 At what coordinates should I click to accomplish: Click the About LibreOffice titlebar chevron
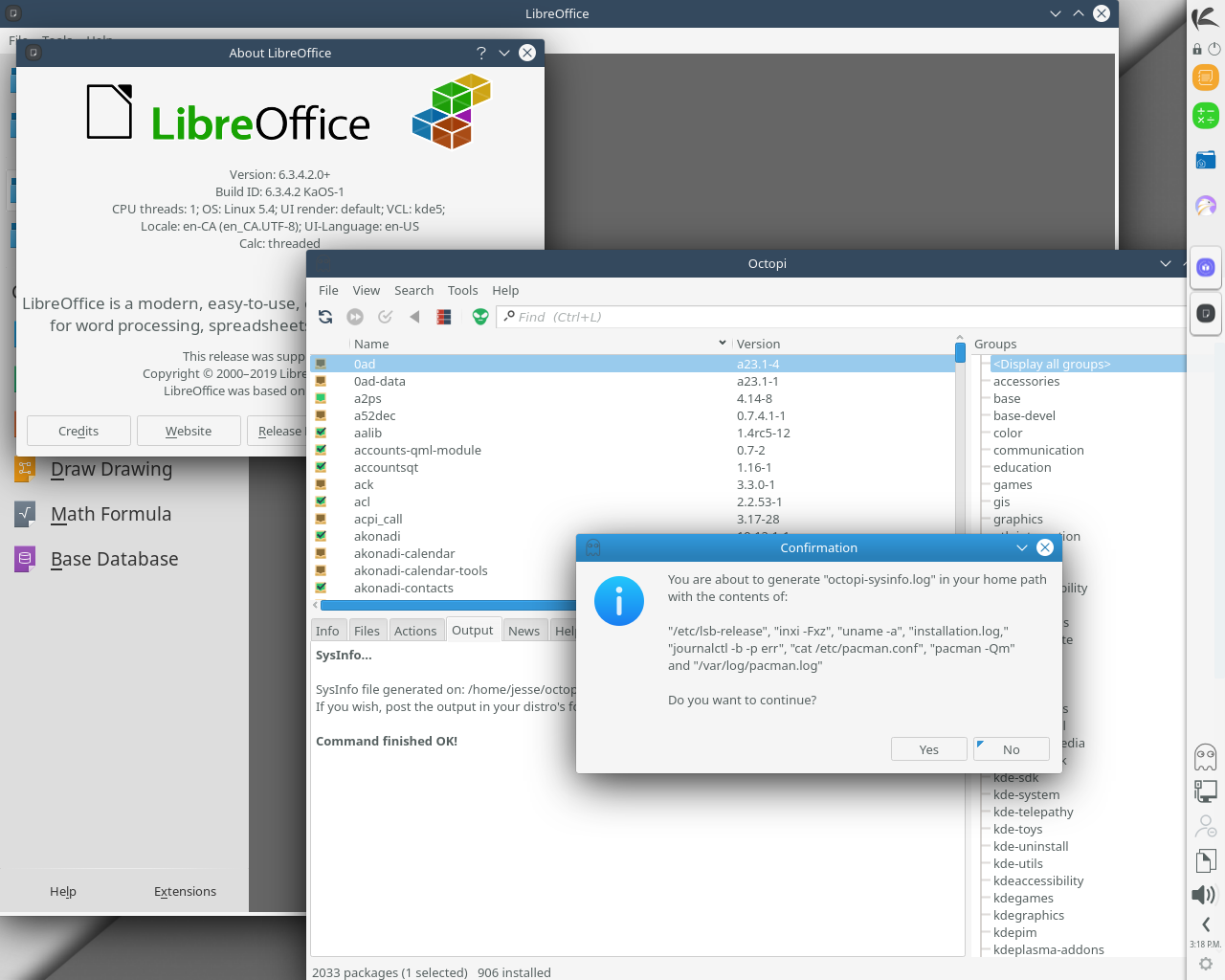tap(504, 53)
